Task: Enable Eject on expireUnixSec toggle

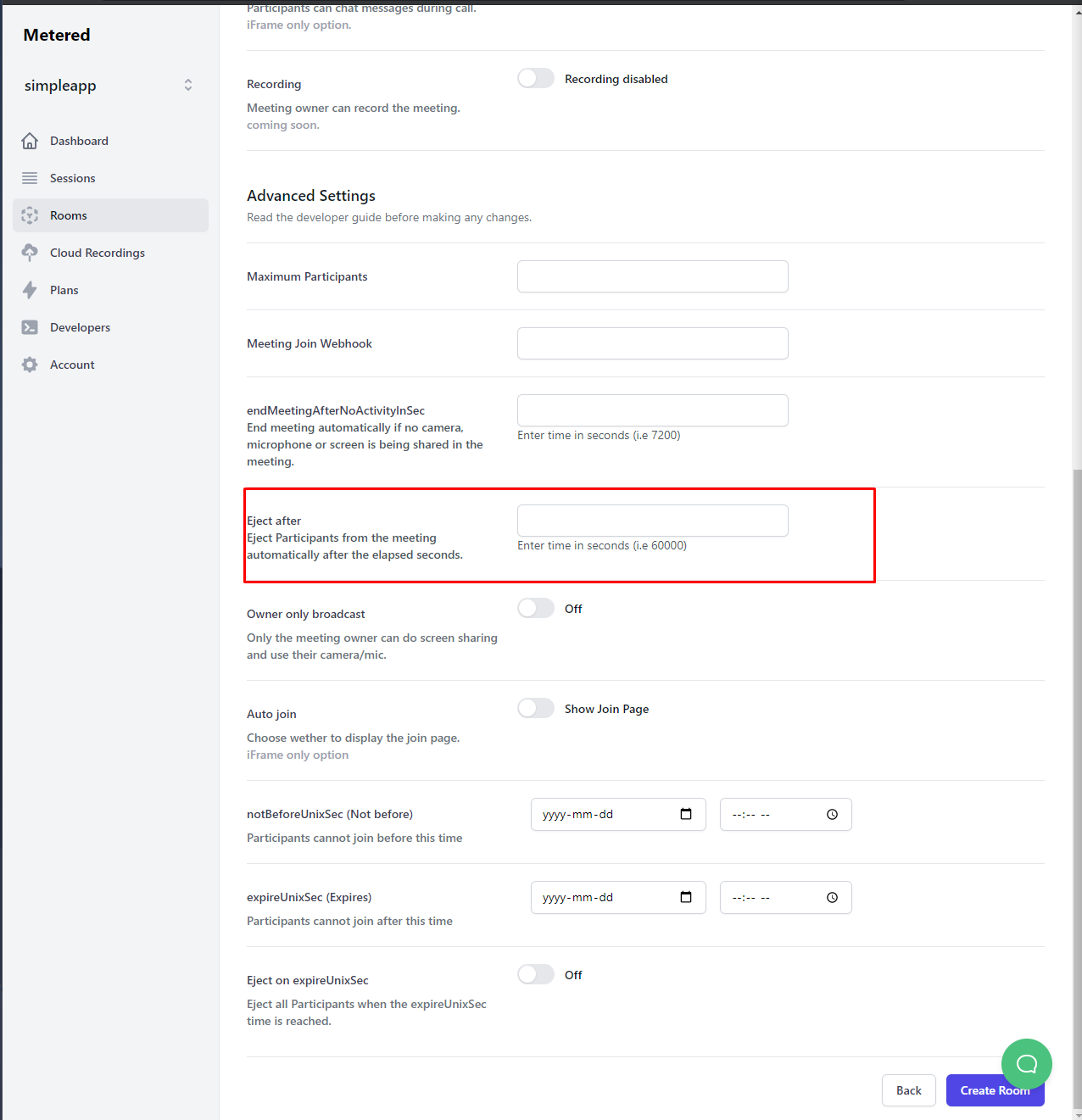Action: pyautogui.click(x=536, y=974)
